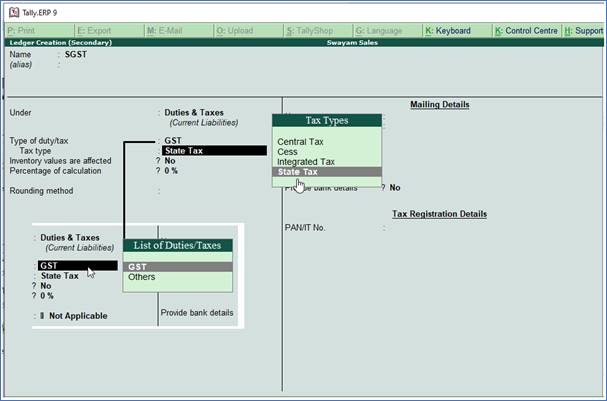Click the List of Duties/Taxes header

[x=178, y=245]
